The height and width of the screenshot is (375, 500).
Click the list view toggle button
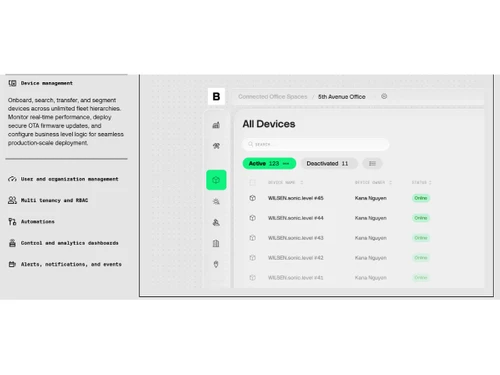click(x=372, y=163)
